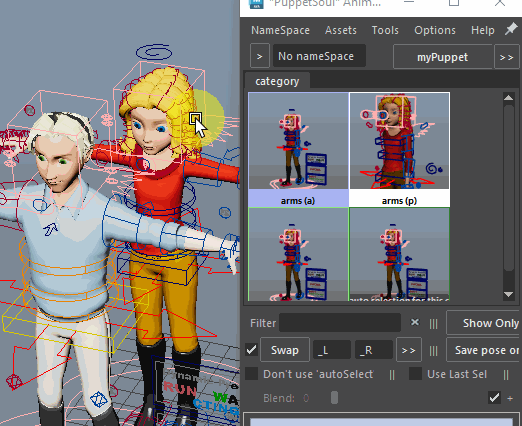The width and height of the screenshot is (522, 426).
Task: Click the blue up-arrow control on boy's shirt
Action: [x=50, y=229]
